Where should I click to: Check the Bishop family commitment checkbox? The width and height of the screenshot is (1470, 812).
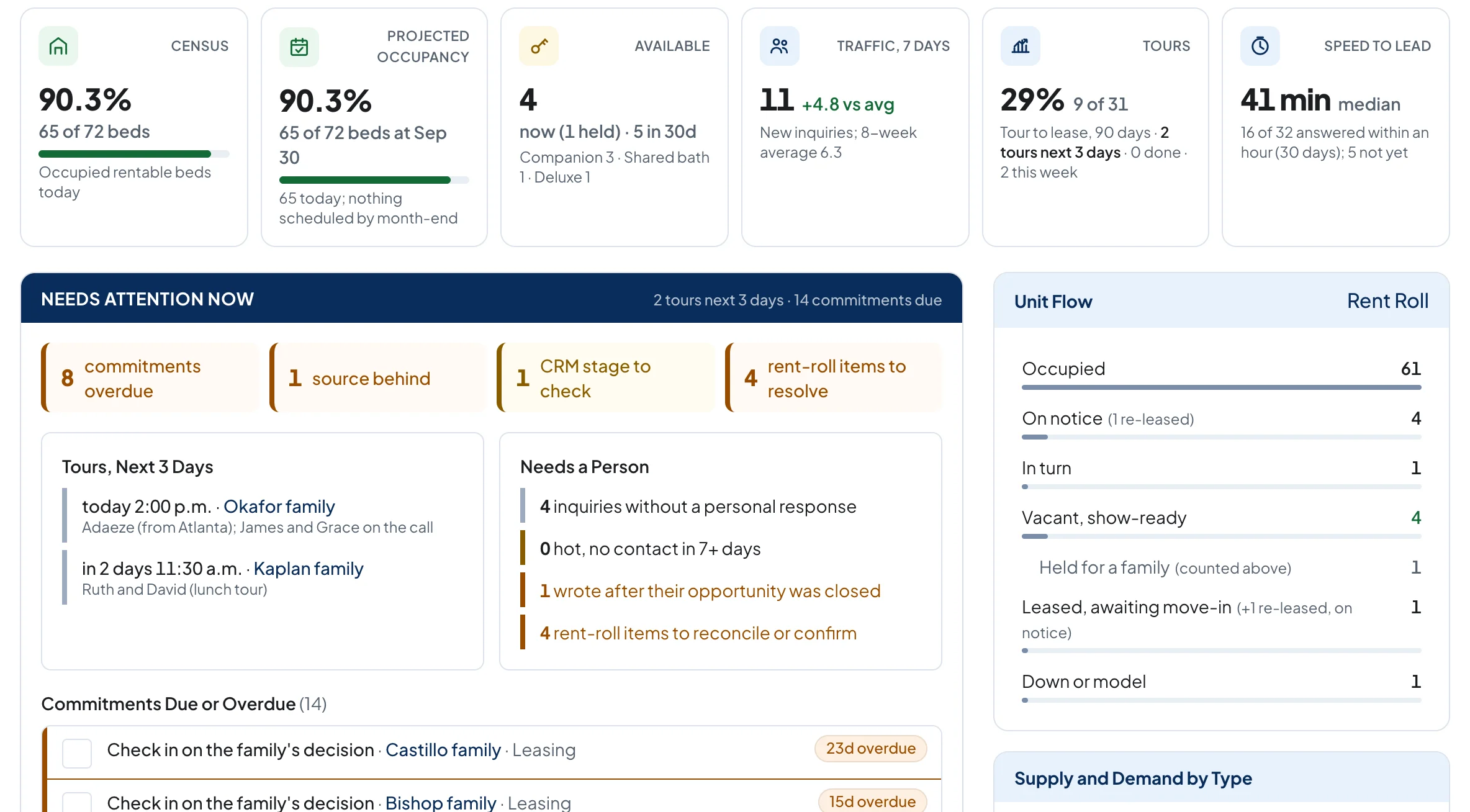(77, 803)
